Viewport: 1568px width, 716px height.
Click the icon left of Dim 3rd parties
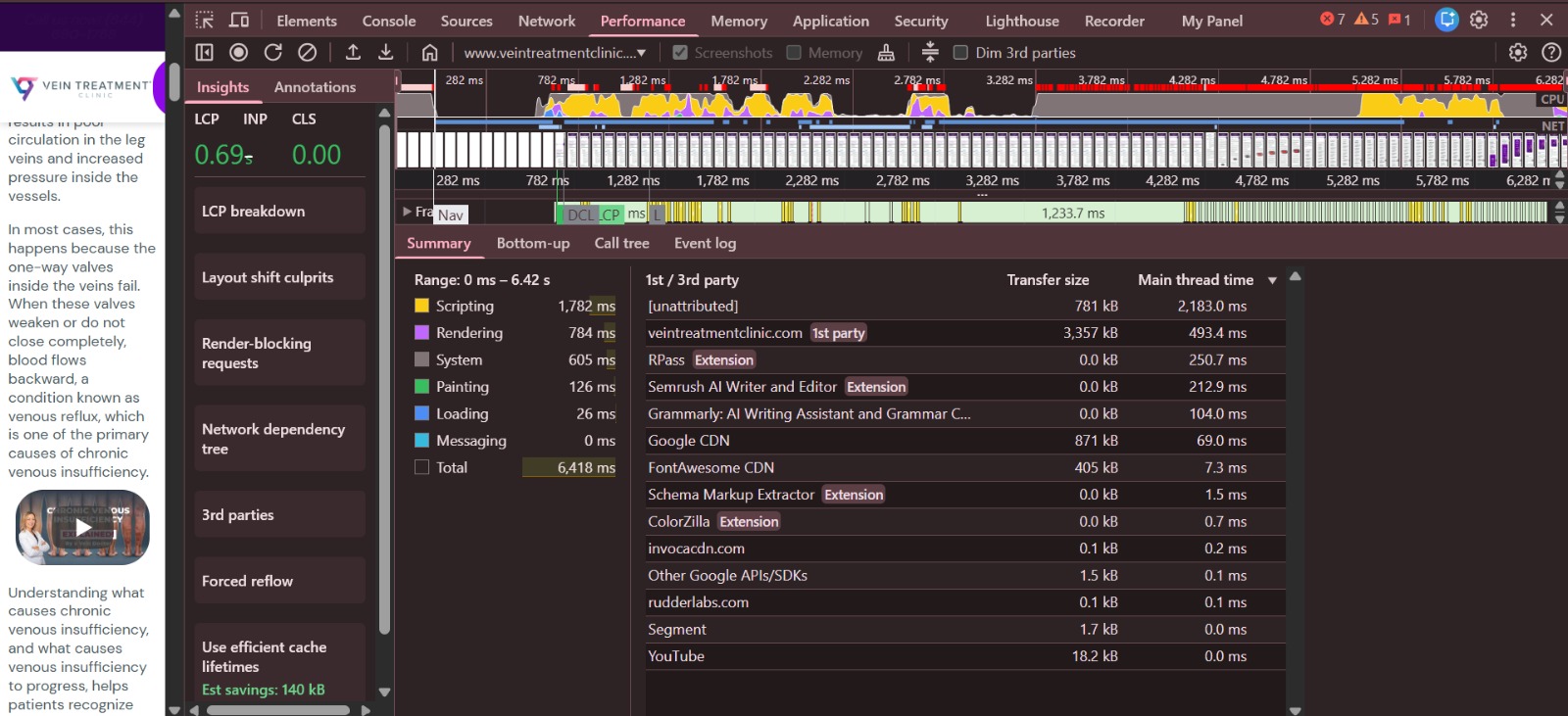click(931, 53)
